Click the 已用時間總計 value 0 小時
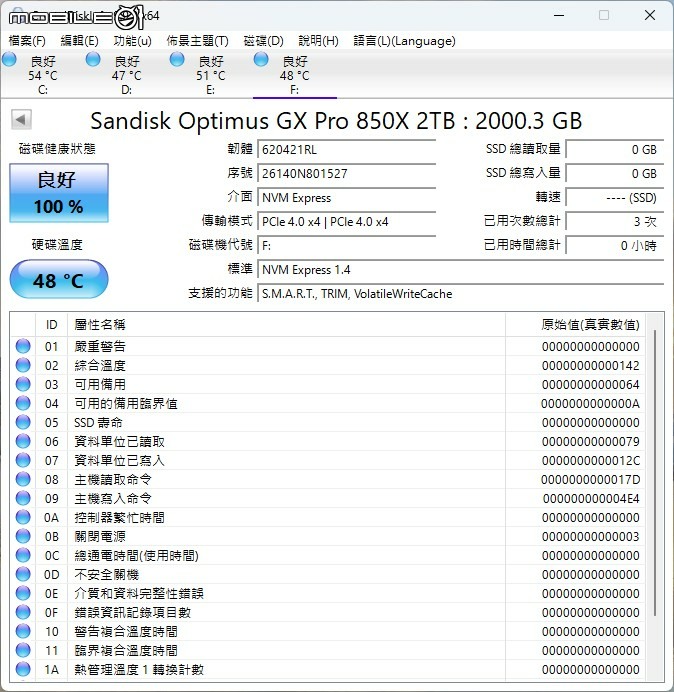The height and width of the screenshot is (692, 674). coord(614,245)
